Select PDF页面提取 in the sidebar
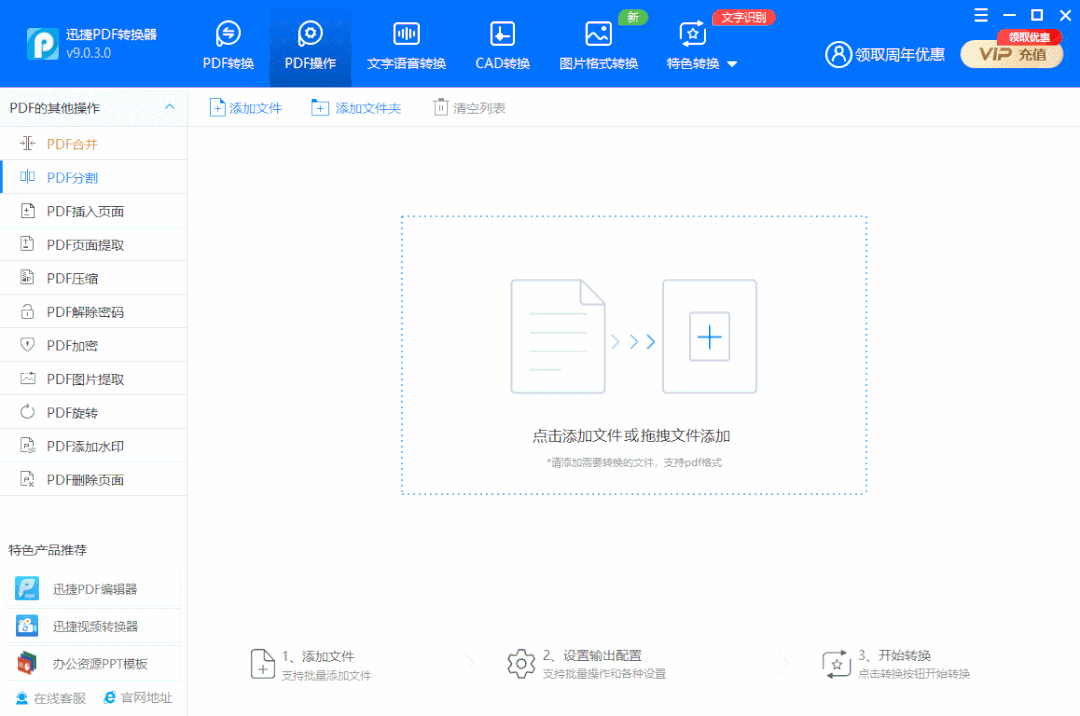 pos(94,244)
